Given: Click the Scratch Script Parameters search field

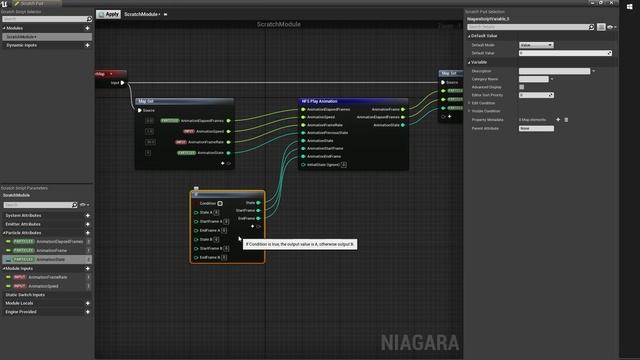Looking at the screenshot, I should (x=38, y=205).
